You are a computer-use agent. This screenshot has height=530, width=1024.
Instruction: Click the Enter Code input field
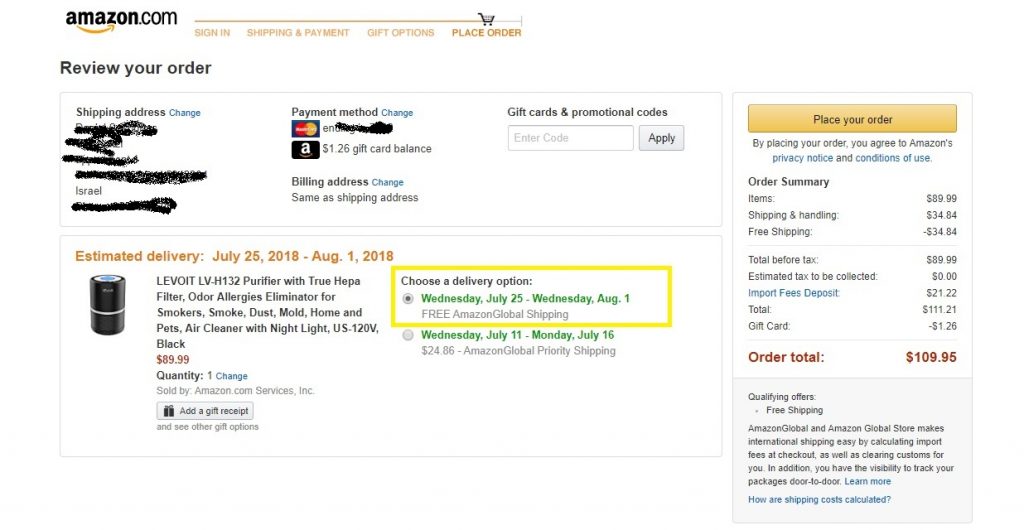coord(570,138)
